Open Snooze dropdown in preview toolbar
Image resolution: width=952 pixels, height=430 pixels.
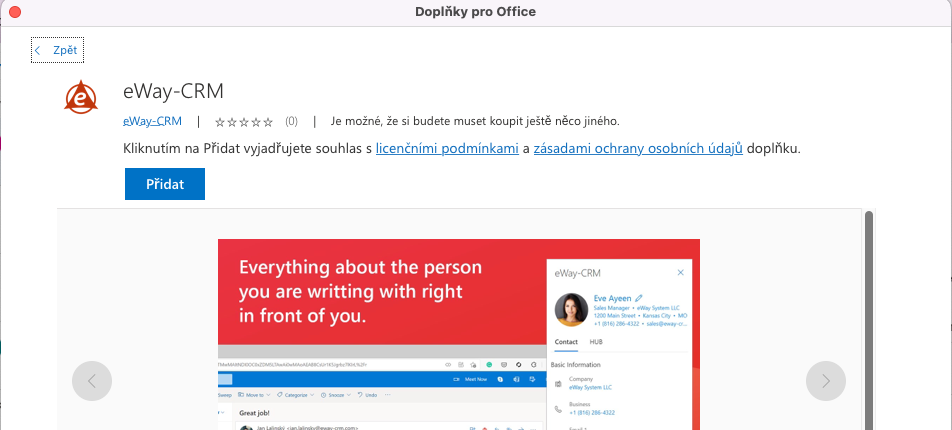pos(336,395)
